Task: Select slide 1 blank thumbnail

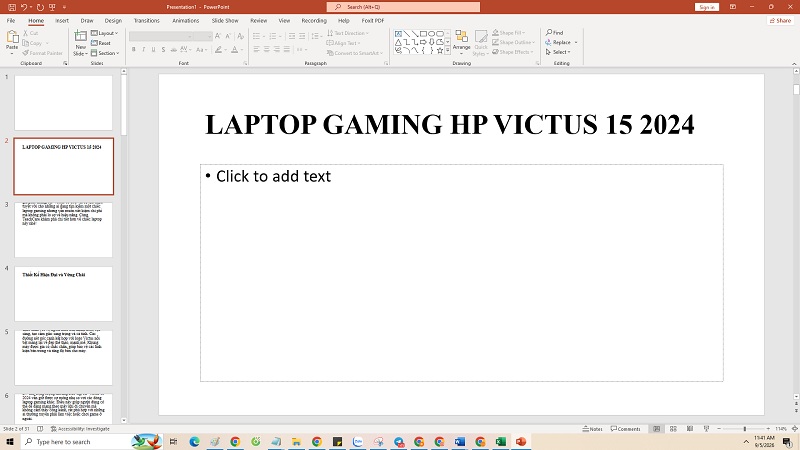Action: click(63, 103)
